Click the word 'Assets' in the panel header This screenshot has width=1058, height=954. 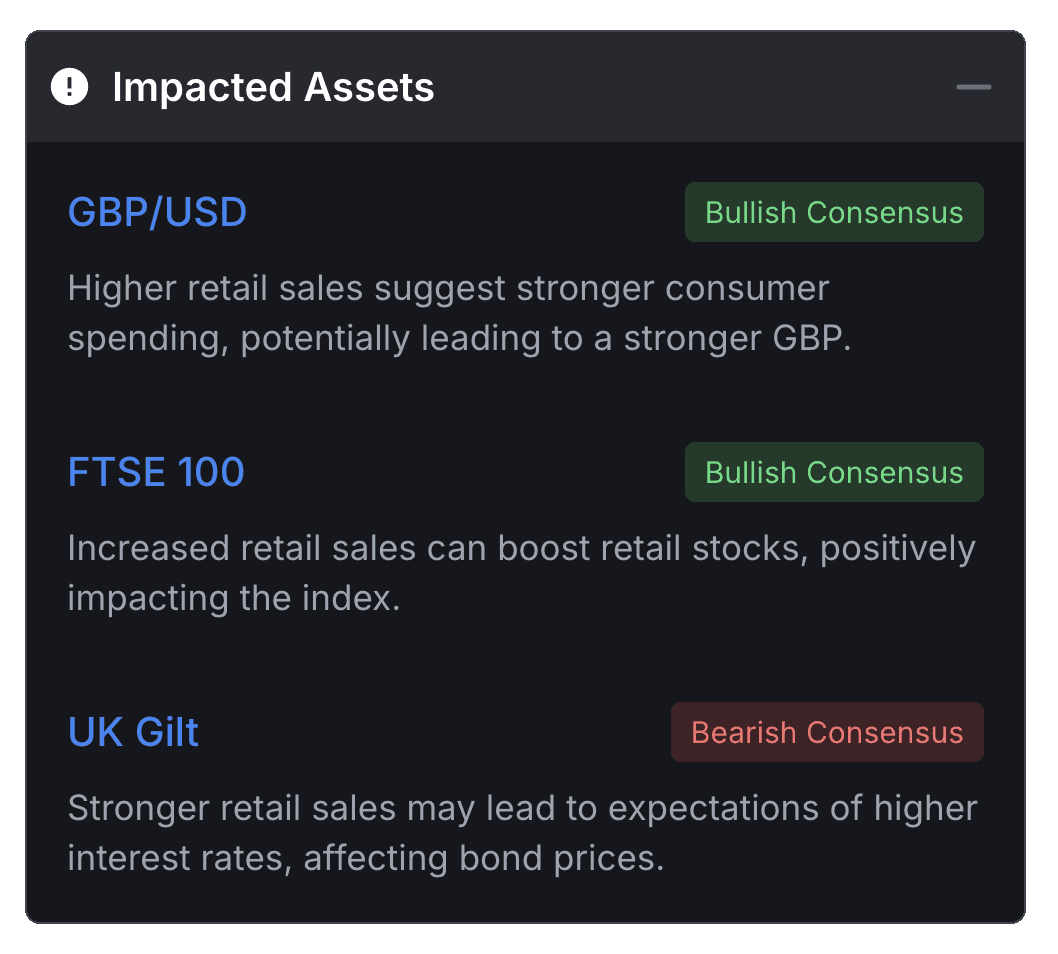pyautogui.click(x=369, y=88)
